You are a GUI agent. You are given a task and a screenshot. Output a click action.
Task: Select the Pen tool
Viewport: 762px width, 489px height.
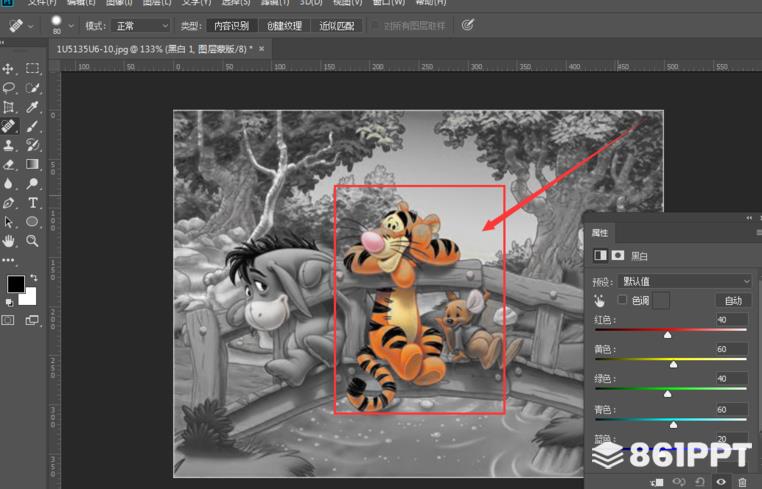pyautogui.click(x=8, y=203)
